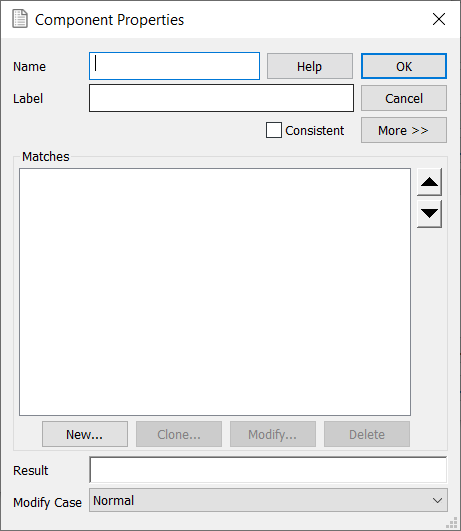The image size is (461, 531).
Task: Click the Clone... button
Action: click(179, 434)
